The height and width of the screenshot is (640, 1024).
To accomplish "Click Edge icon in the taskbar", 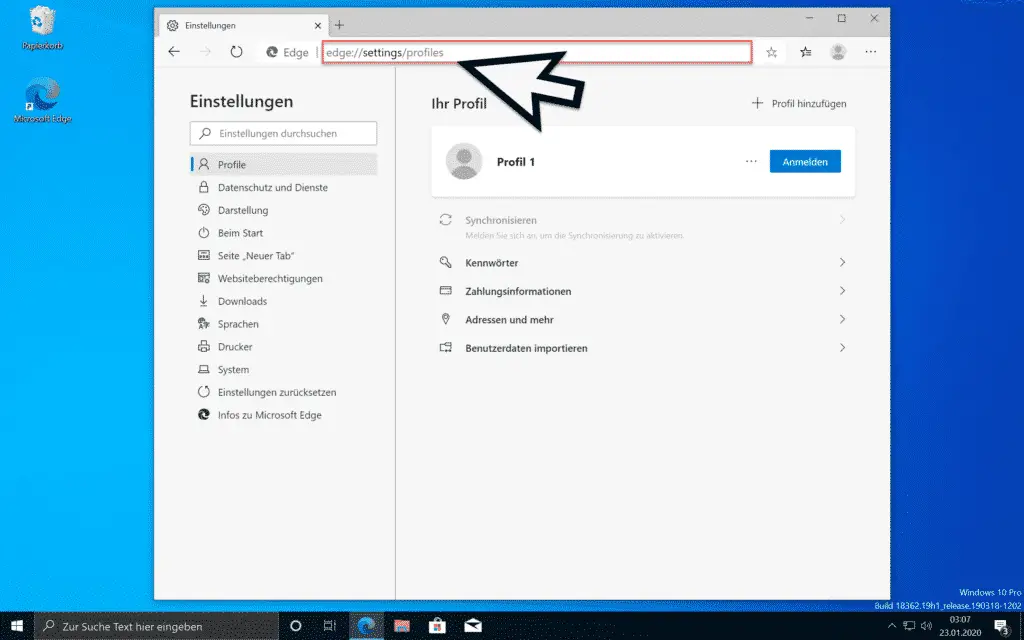I will click(x=366, y=626).
